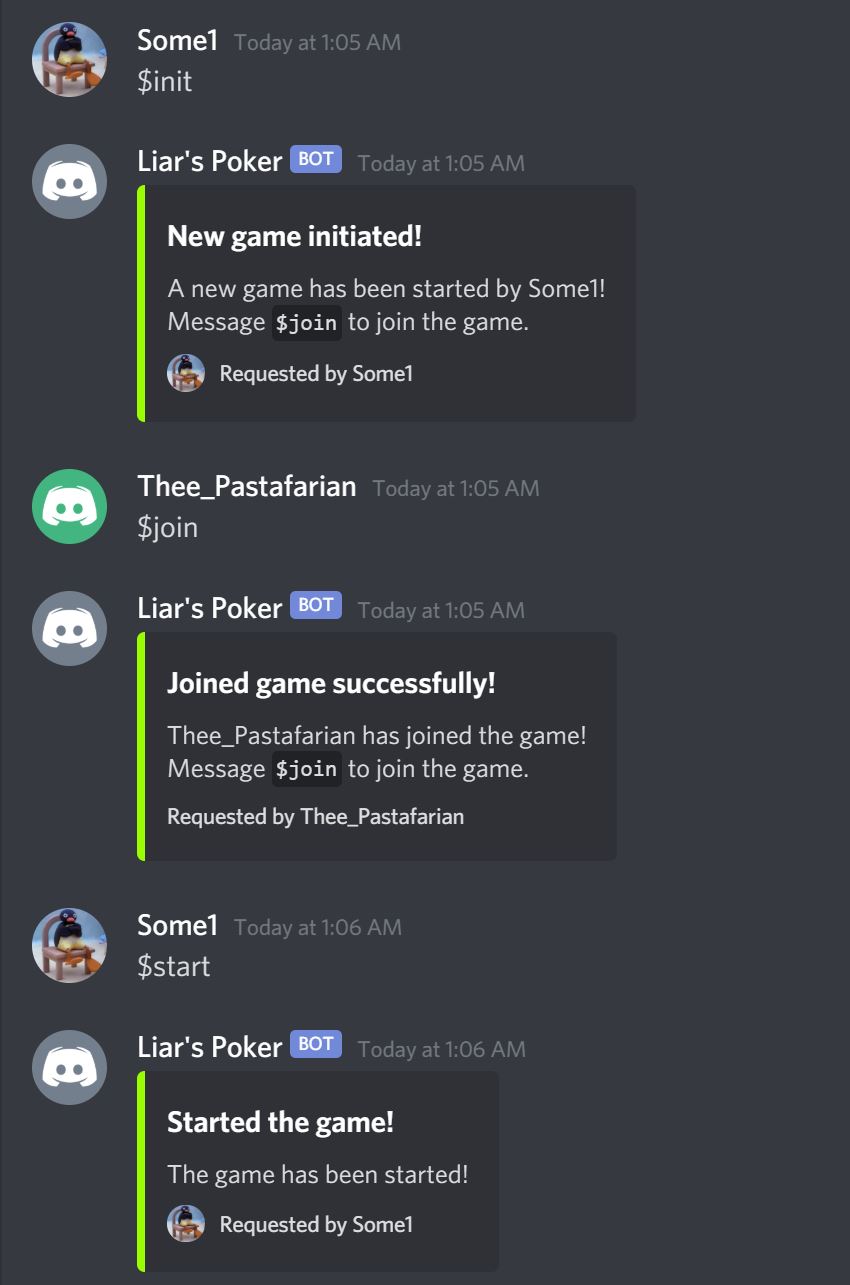Click small penguin icon in Started the game footer
The height and width of the screenshot is (1285, 850).
coord(186,1224)
